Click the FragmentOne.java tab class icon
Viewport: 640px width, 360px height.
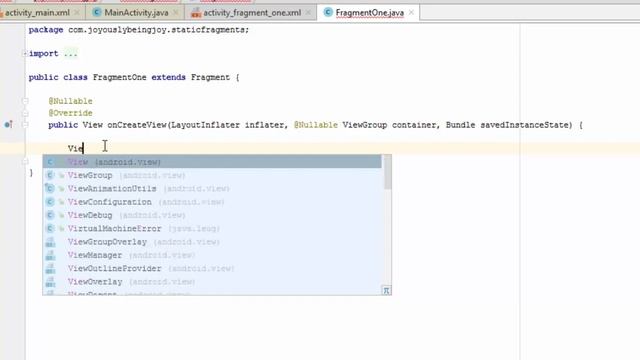click(328, 13)
